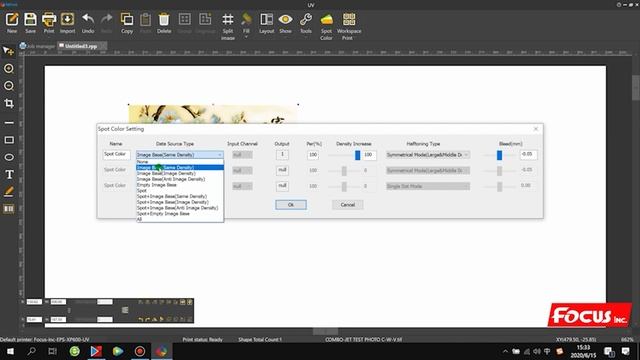Open the notification center icon
Screen dimensions: 640x360
pos(625,351)
